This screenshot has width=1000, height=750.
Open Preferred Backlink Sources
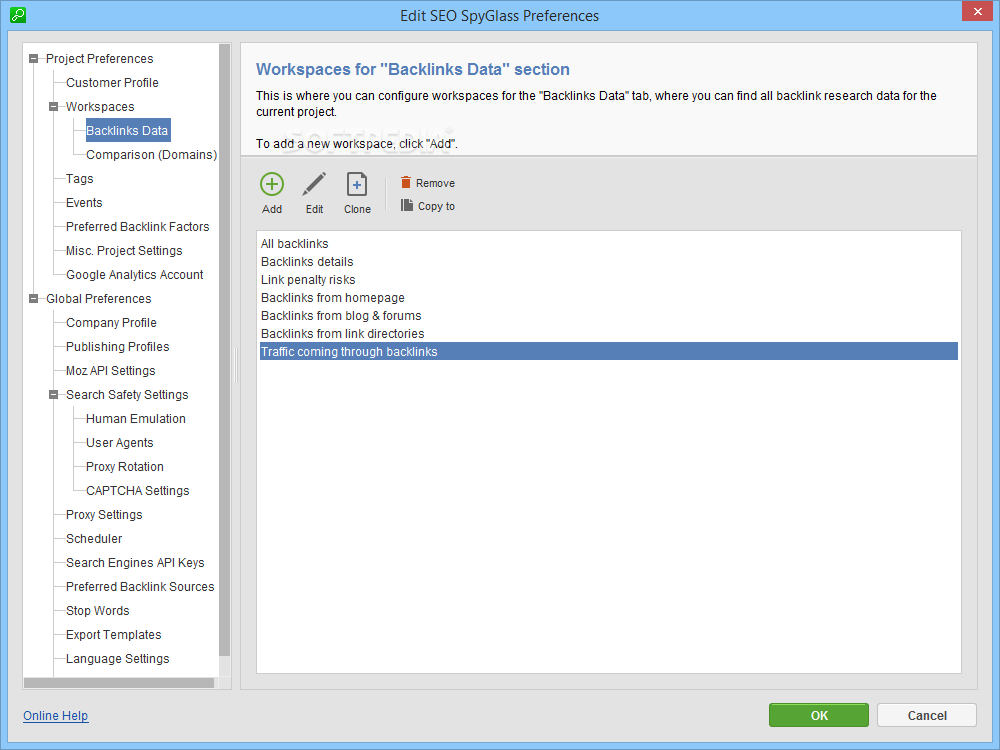click(x=140, y=587)
